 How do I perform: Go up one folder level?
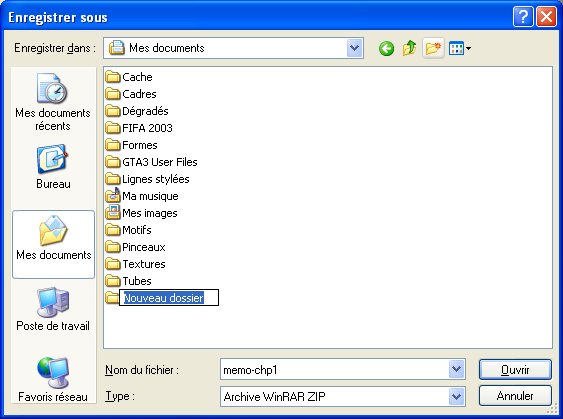(x=409, y=48)
